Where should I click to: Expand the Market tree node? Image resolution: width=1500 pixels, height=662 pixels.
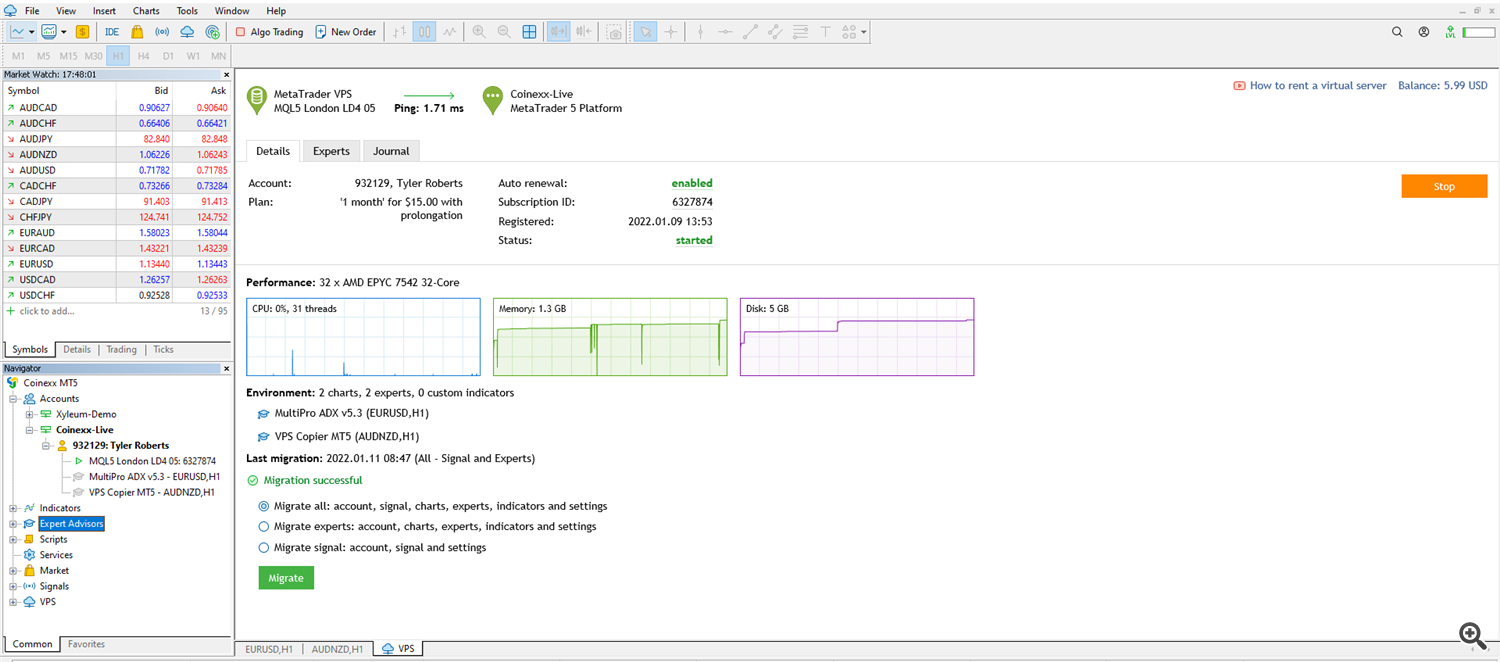click(x=14, y=570)
